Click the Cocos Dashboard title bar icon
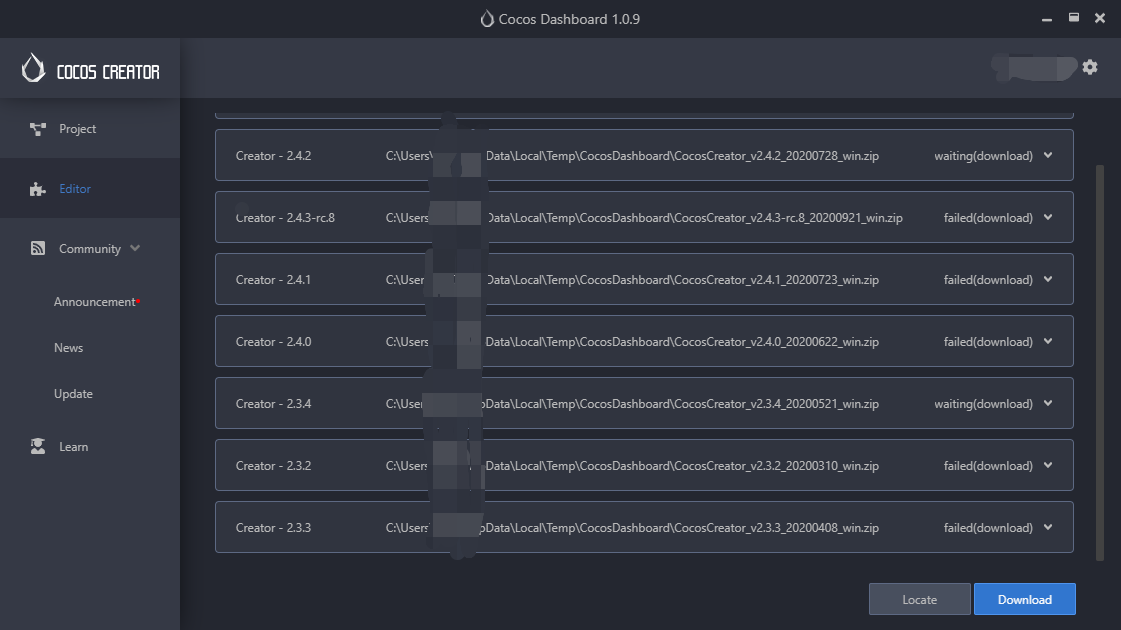This screenshot has height=630, width=1121. pos(487,19)
